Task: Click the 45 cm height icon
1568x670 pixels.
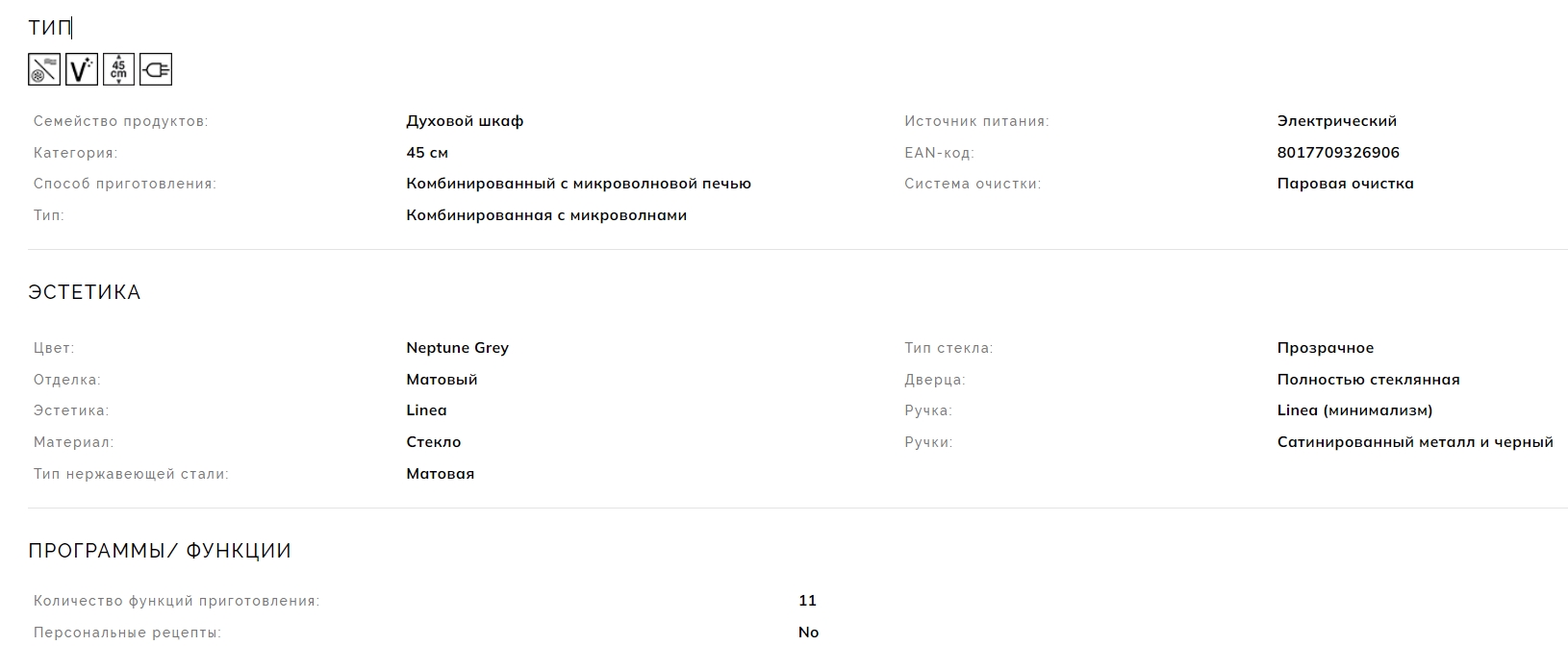Action: [x=118, y=69]
